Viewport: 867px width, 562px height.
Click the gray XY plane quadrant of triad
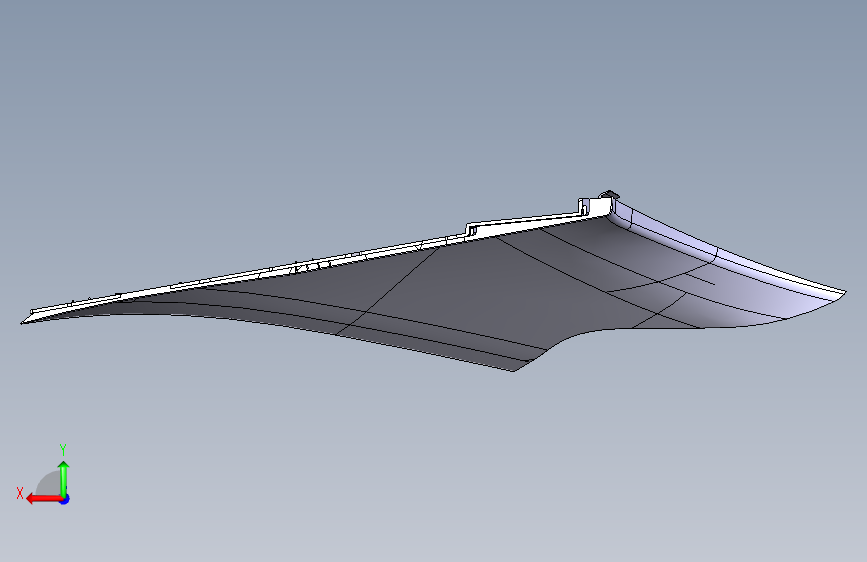50,484
